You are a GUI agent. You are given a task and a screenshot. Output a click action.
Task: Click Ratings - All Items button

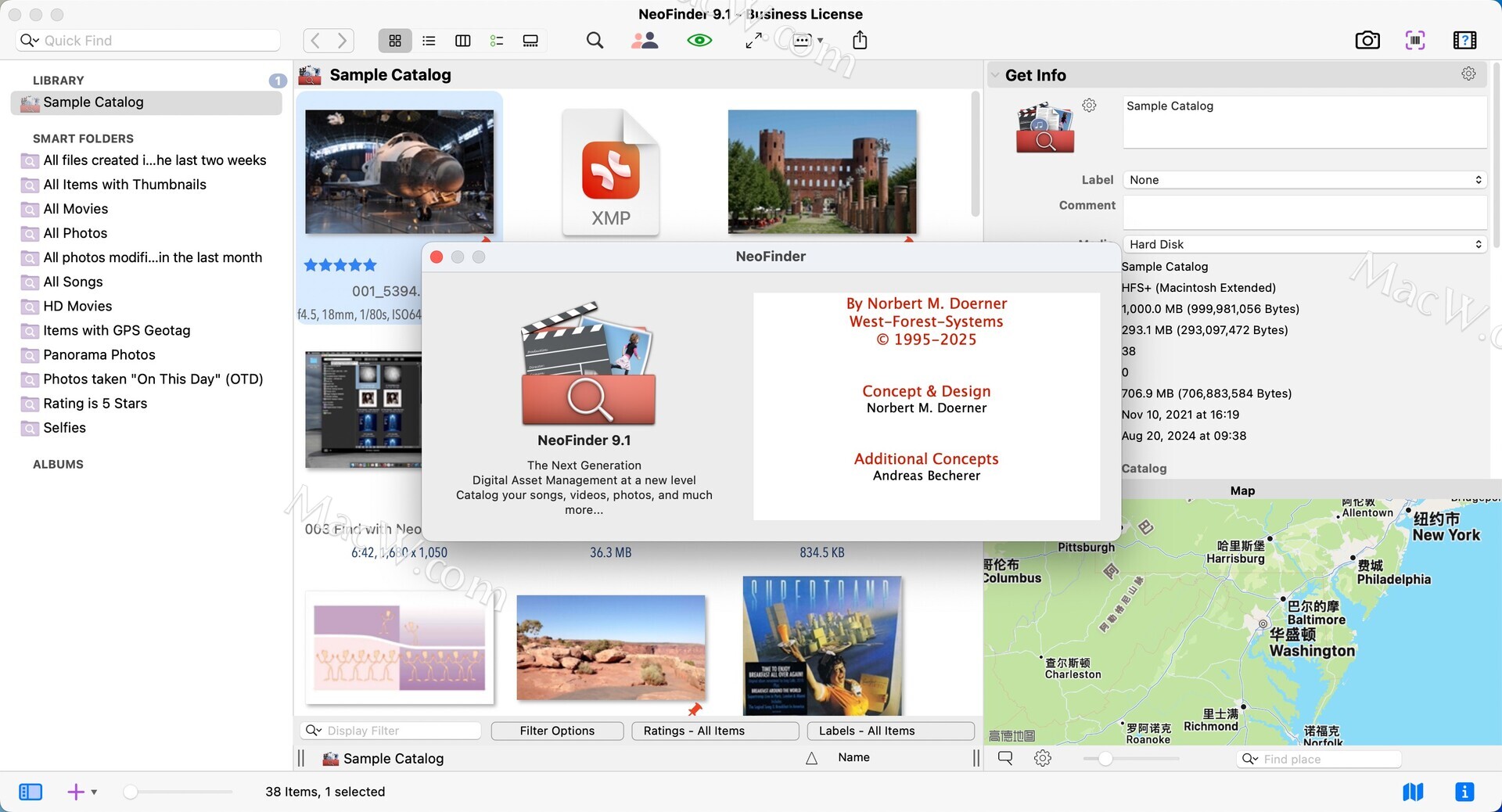click(714, 731)
